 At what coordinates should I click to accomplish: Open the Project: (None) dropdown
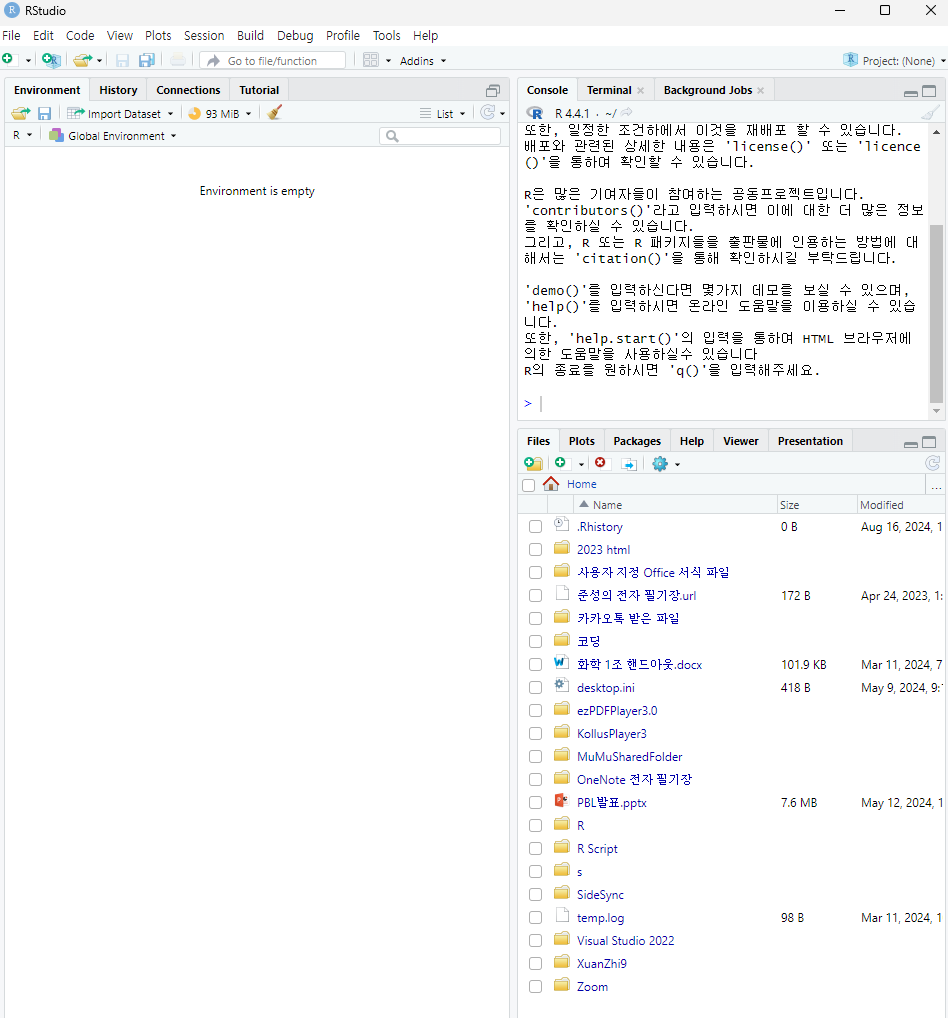pyautogui.click(x=894, y=60)
